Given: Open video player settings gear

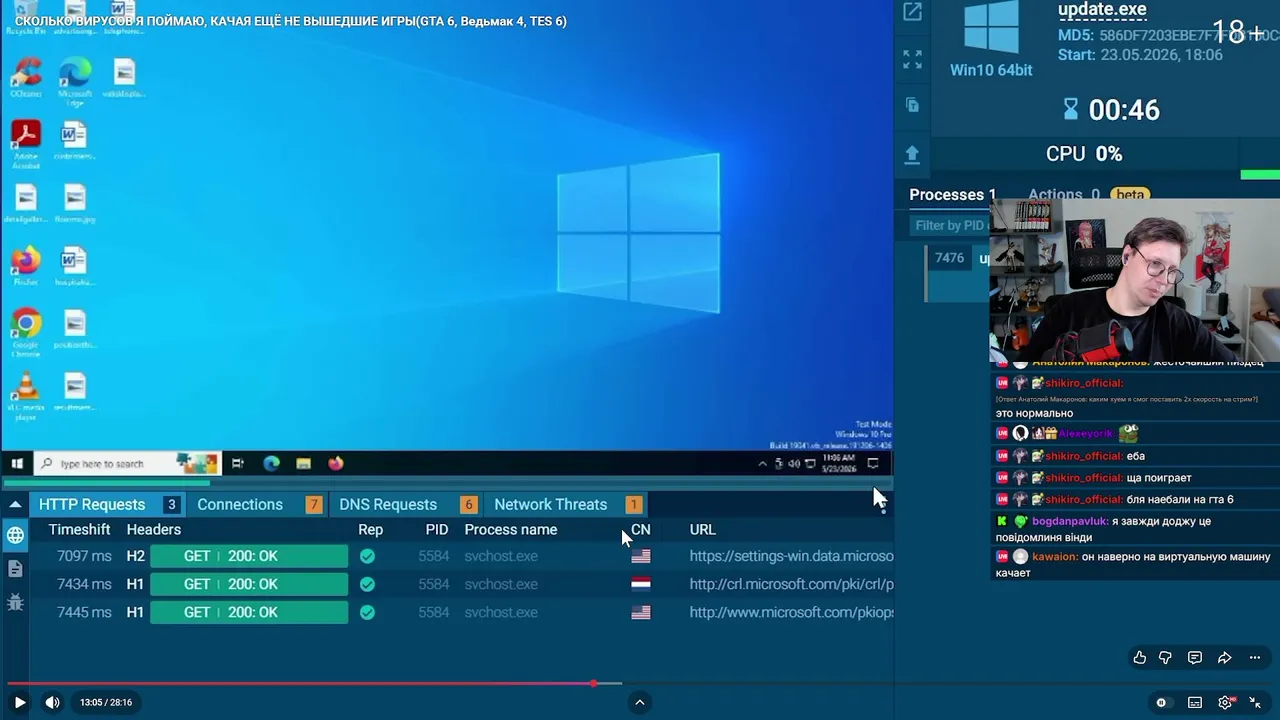Looking at the screenshot, I should click(1226, 702).
